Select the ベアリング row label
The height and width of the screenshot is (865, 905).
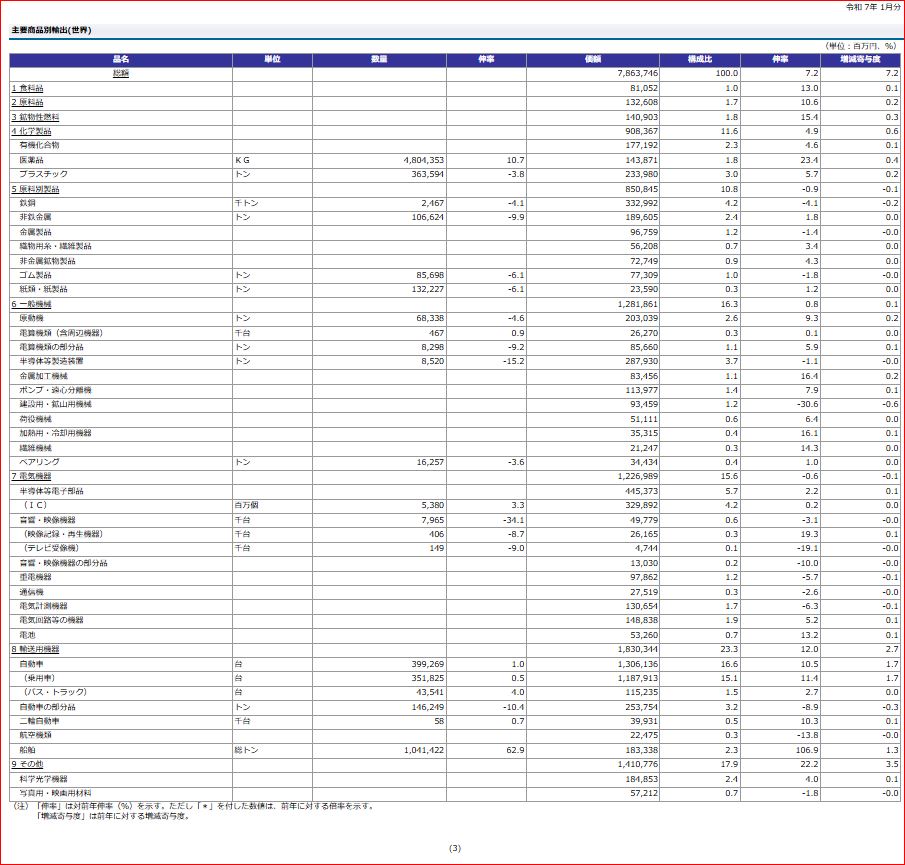tap(39, 462)
